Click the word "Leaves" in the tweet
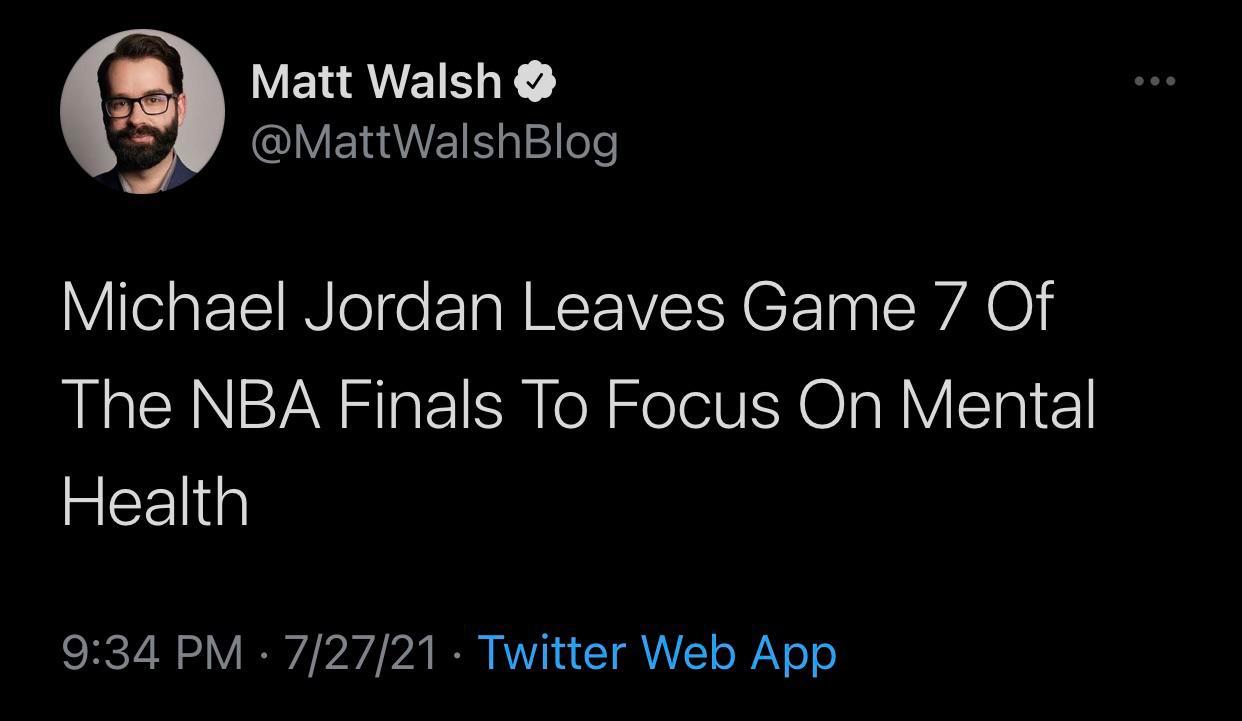This screenshot has width=1242, height=721. [x=621, y=307]
